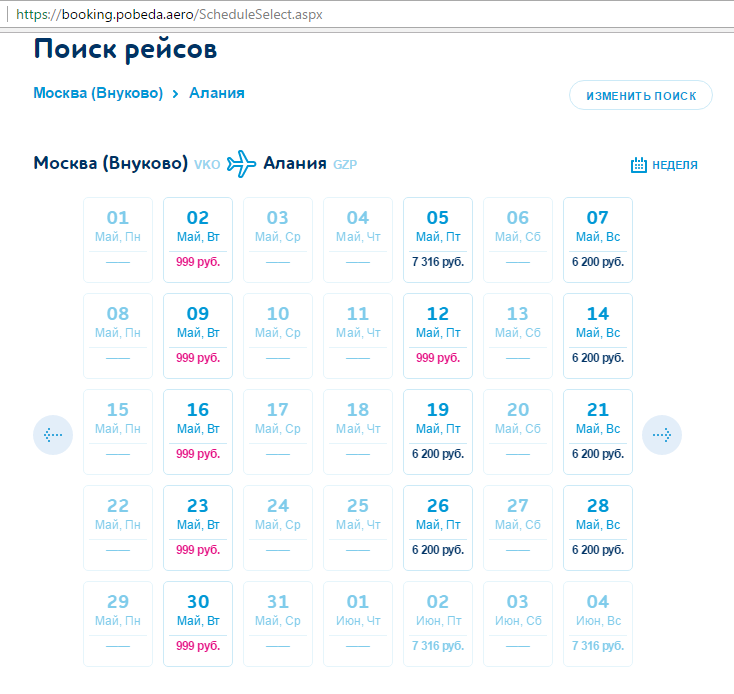Click the airplane route icon
The height and width of the screenshot is (694, 734).
[241, 163]
